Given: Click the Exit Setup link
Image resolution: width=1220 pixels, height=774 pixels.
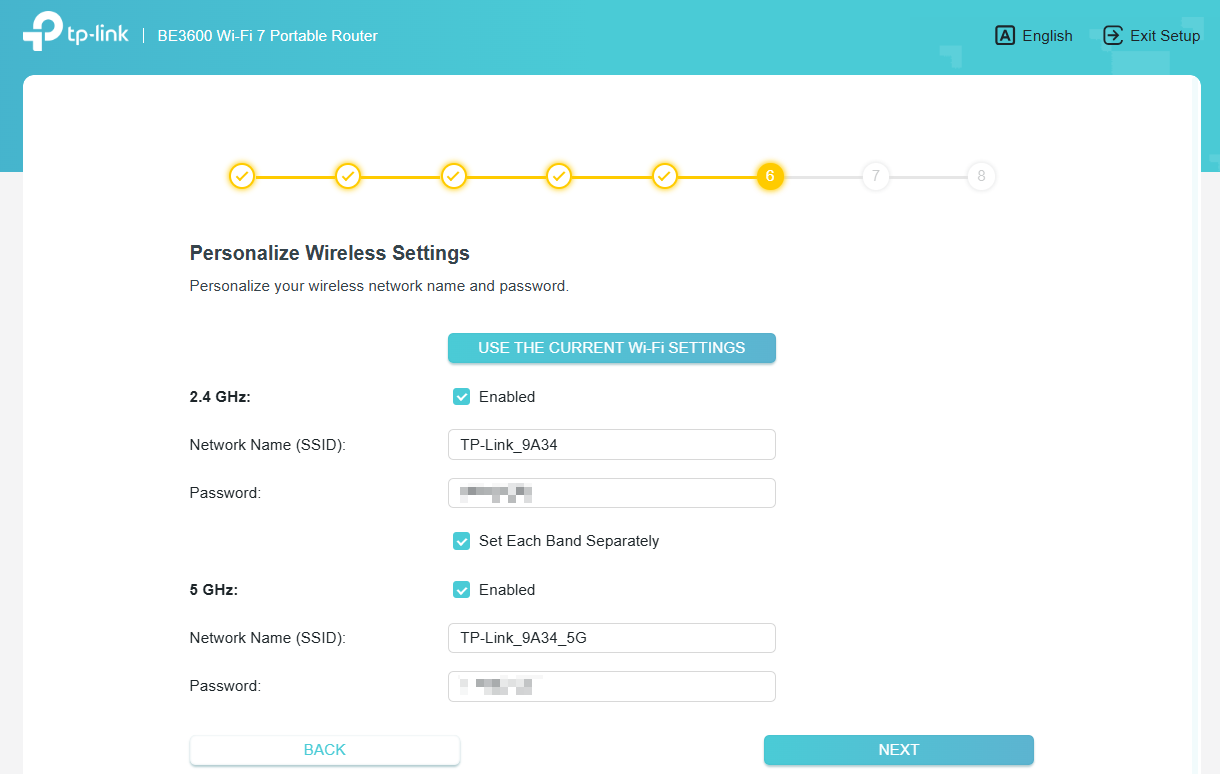Looking at the screenshot, I should [x=1164, y=35].
